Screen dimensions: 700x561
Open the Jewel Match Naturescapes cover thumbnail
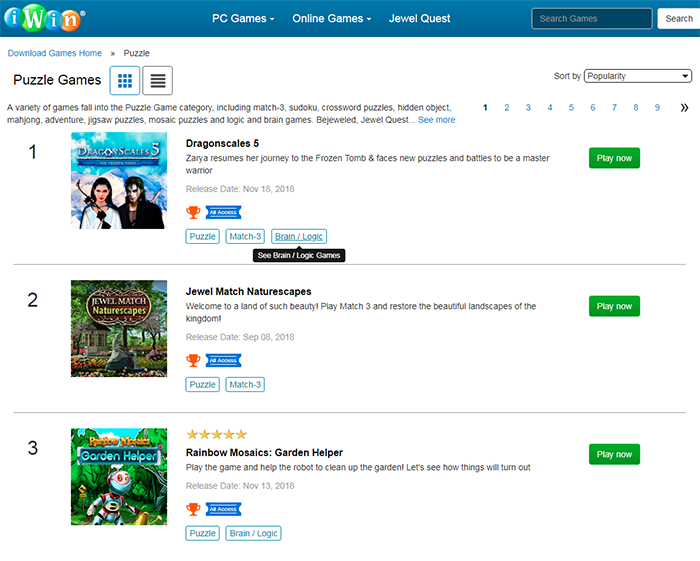click(119, 328)
